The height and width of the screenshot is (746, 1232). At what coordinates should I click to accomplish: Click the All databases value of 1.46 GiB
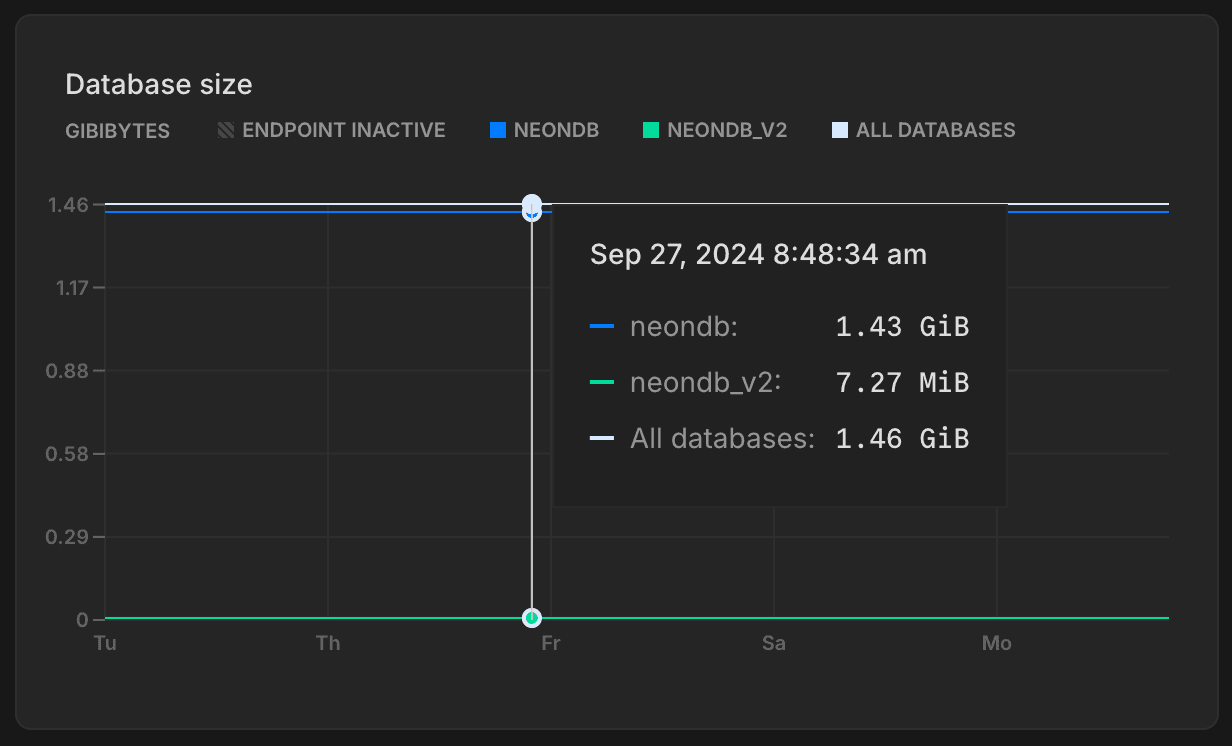point(901,438)
